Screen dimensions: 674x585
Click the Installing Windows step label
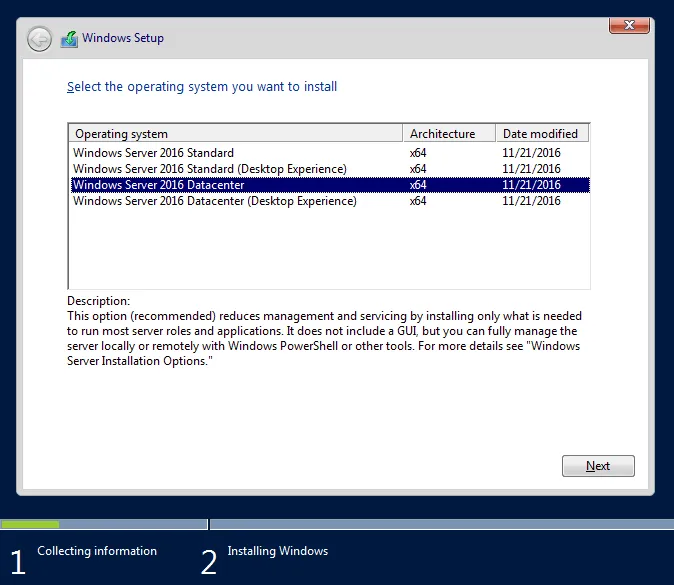(x=277, y=551)
